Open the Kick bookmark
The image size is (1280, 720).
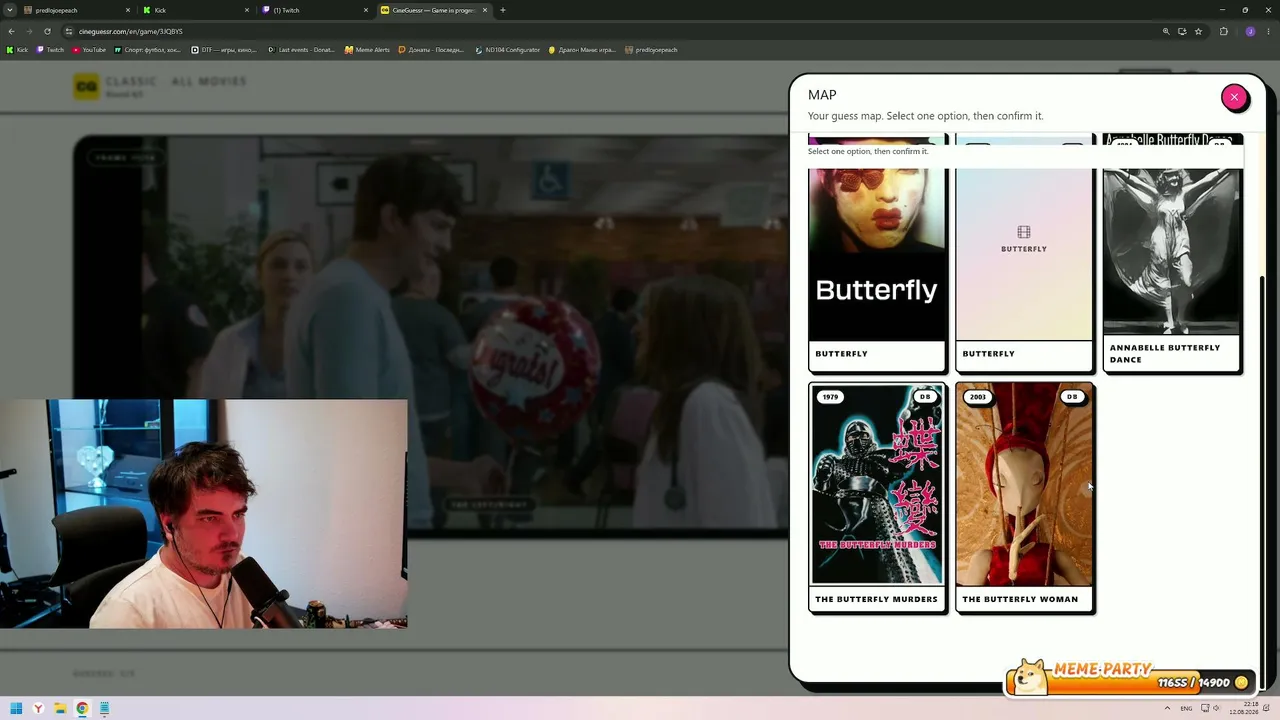click(x=17, y=50)
